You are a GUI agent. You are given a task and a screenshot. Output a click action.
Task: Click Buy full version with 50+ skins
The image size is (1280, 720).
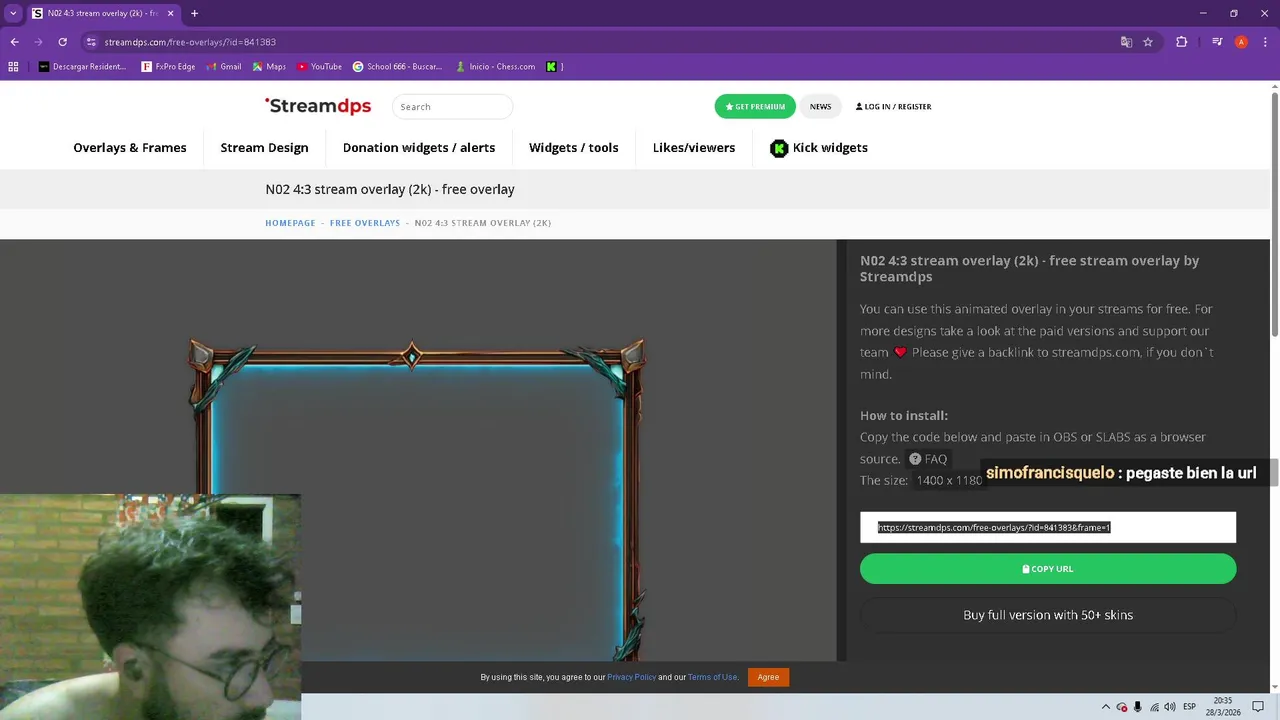click(1048, 615)
